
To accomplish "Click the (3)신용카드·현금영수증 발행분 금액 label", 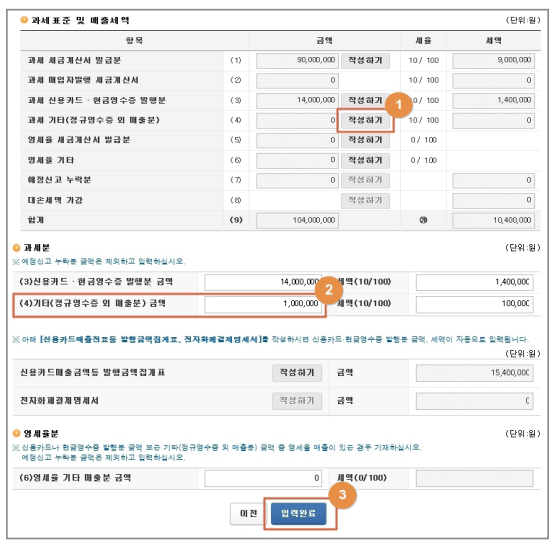I will tap(96, 282).
